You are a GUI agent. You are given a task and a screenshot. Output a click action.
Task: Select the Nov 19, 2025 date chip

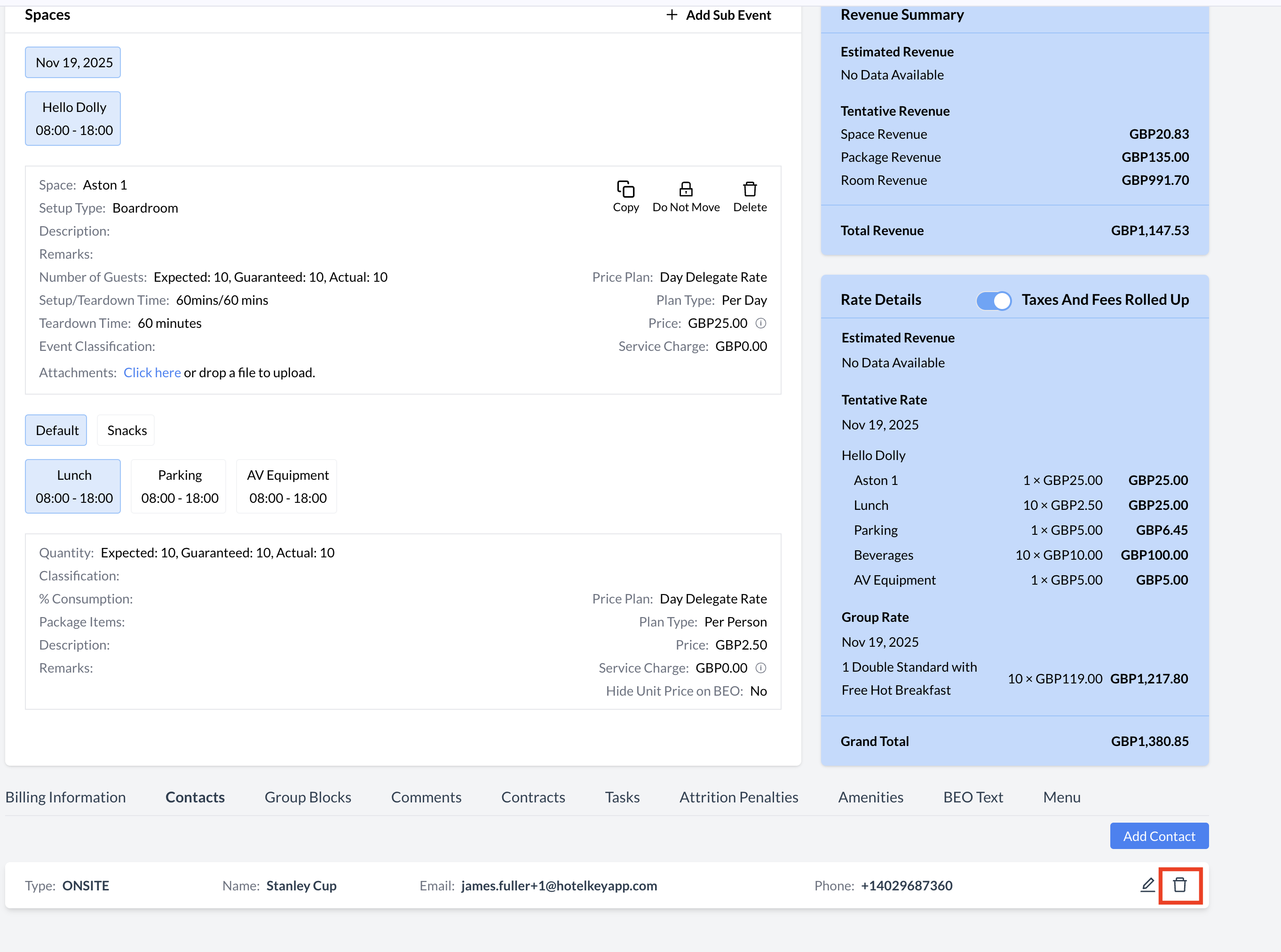tap(73, 62)
